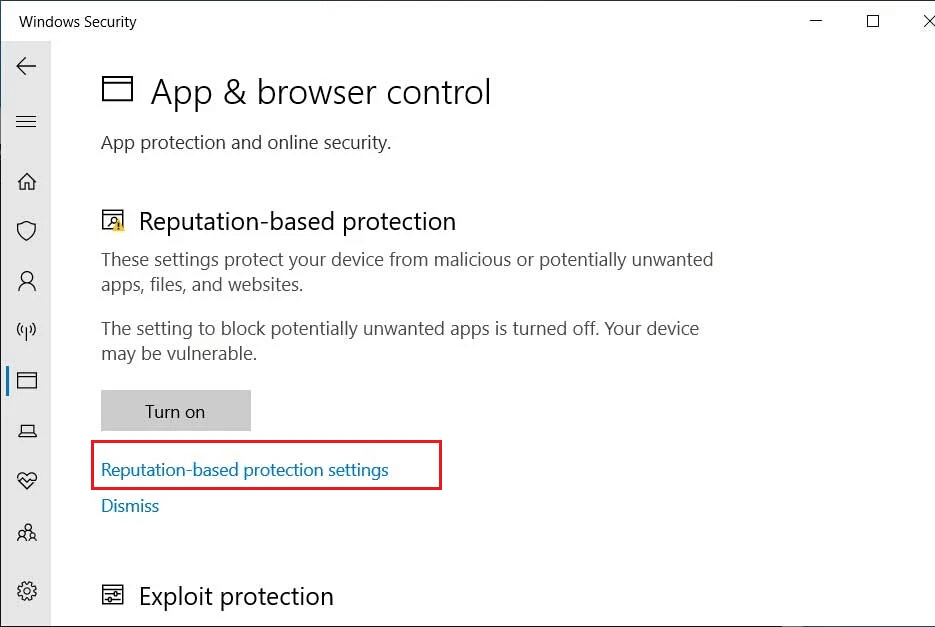The height and width of the screenshot is (627, 935).
Task: Open Reputation-based protection settings link
Action: pyautogui.click(x=245, y=470)
